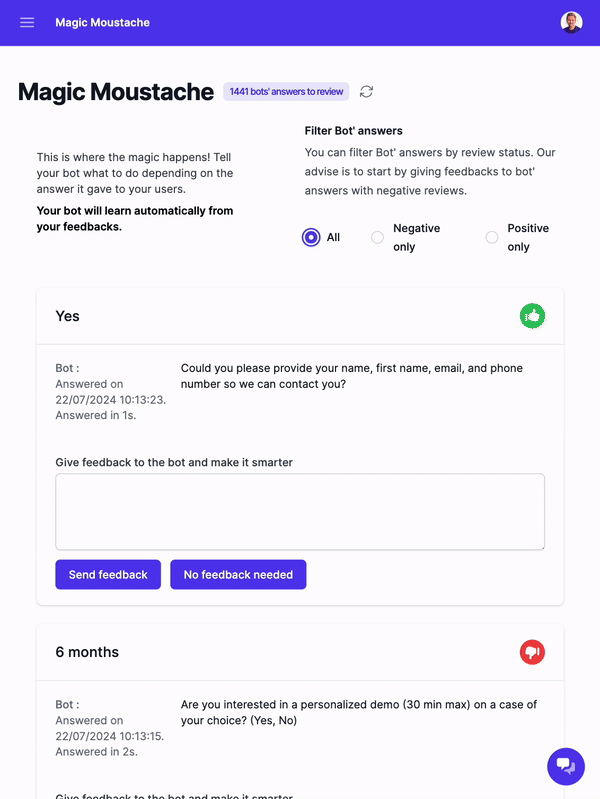The image size is (600, 799).
Task: Click the red thumbs-down icon on 6 months answer
Action: tap(532, 652)
